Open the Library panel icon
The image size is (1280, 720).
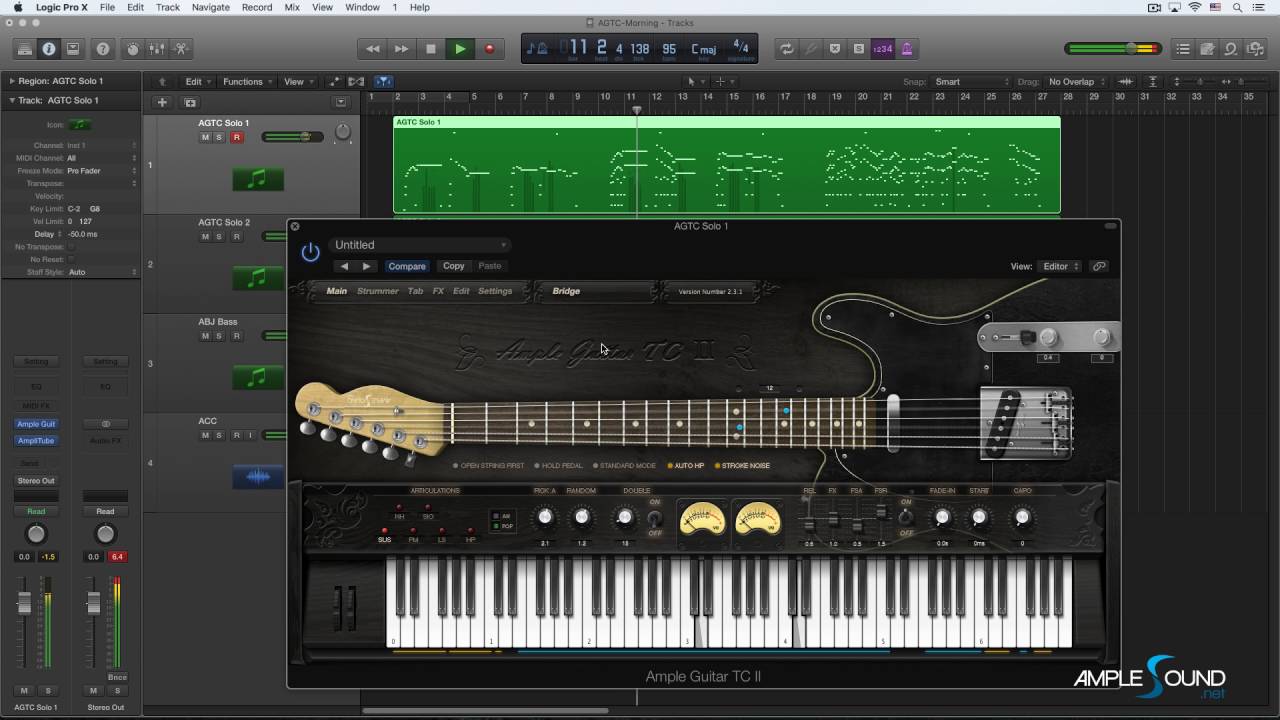[25, 48]
